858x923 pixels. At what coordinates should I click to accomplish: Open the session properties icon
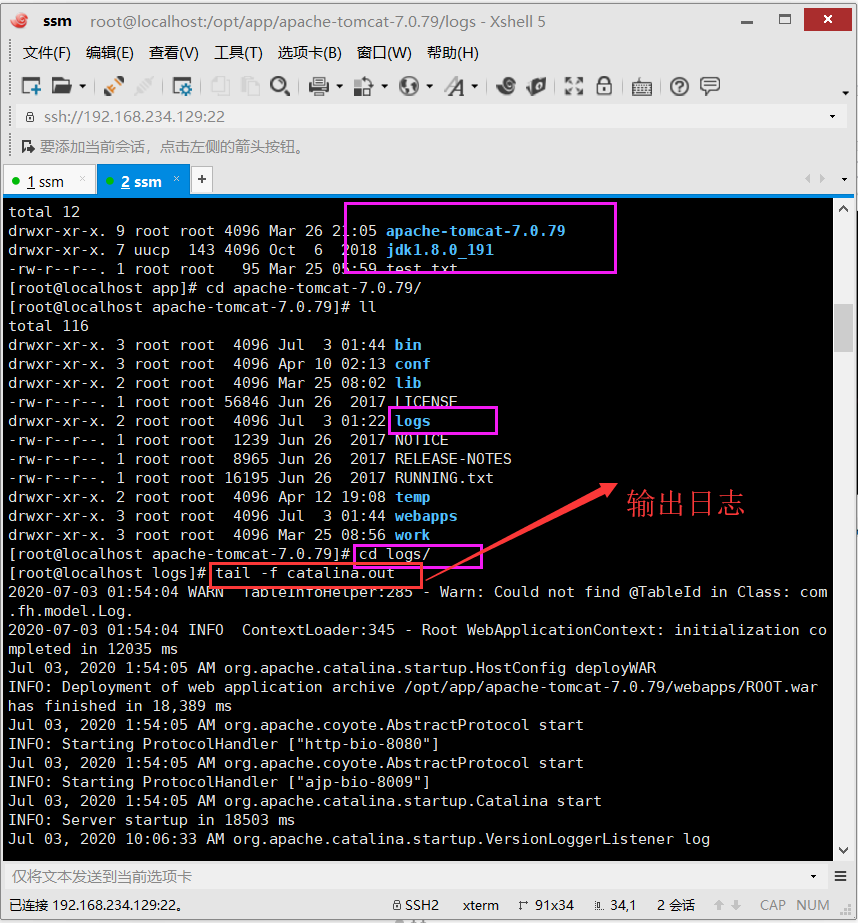(183, 86)
